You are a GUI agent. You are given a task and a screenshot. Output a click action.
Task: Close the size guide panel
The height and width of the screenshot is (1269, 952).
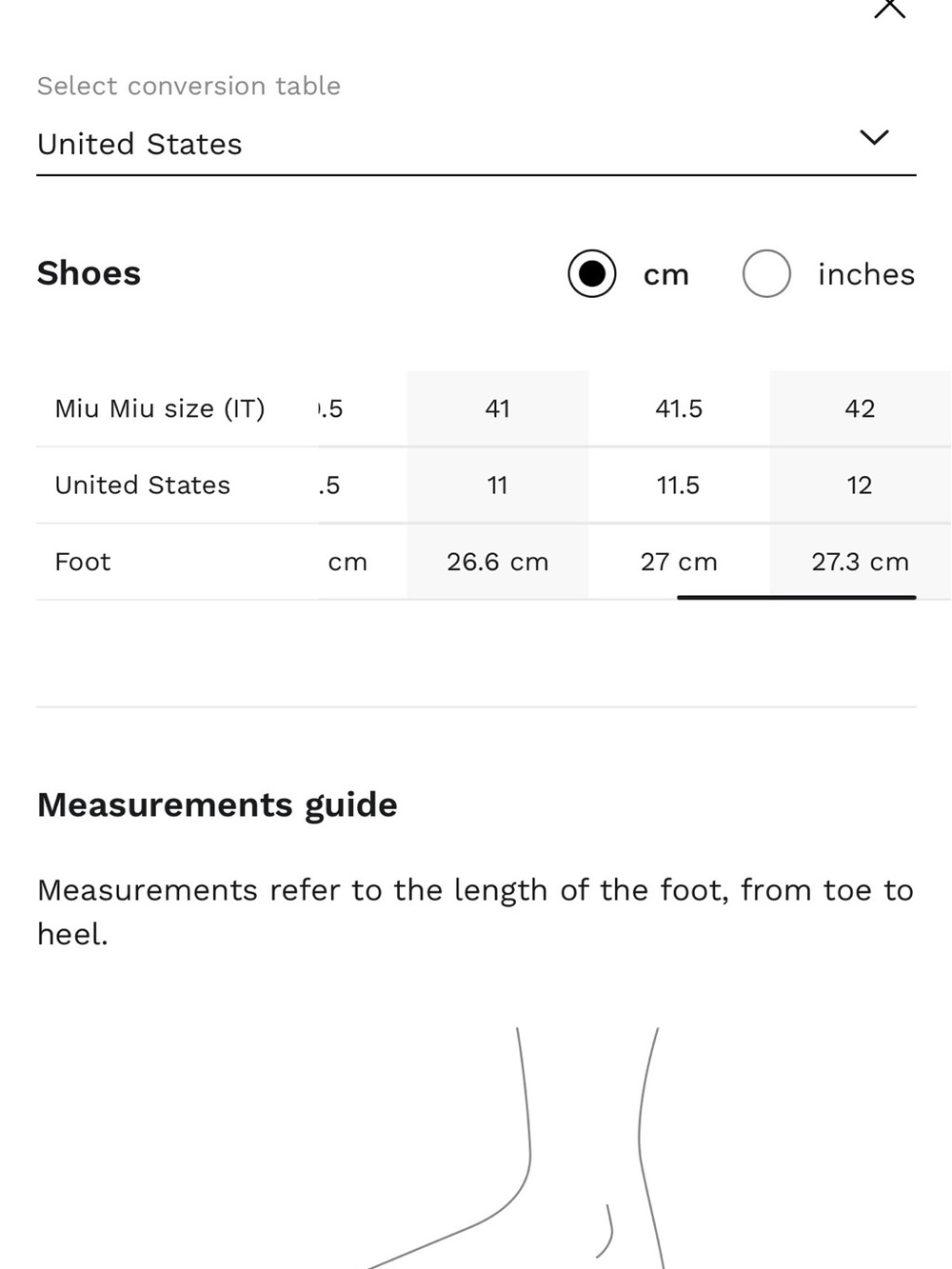(889, 8)
